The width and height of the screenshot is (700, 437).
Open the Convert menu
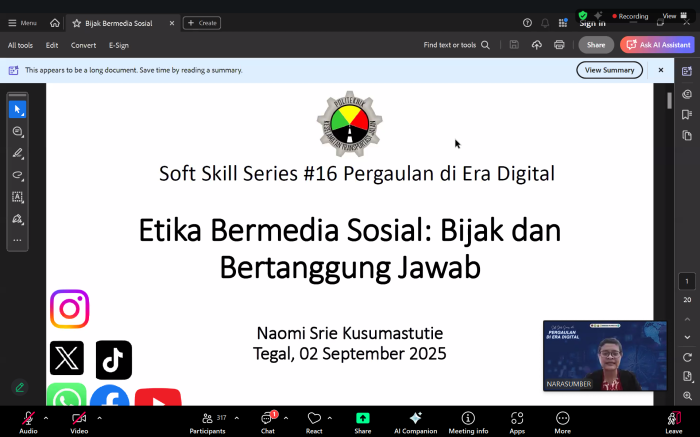click(x=83, y=45)
